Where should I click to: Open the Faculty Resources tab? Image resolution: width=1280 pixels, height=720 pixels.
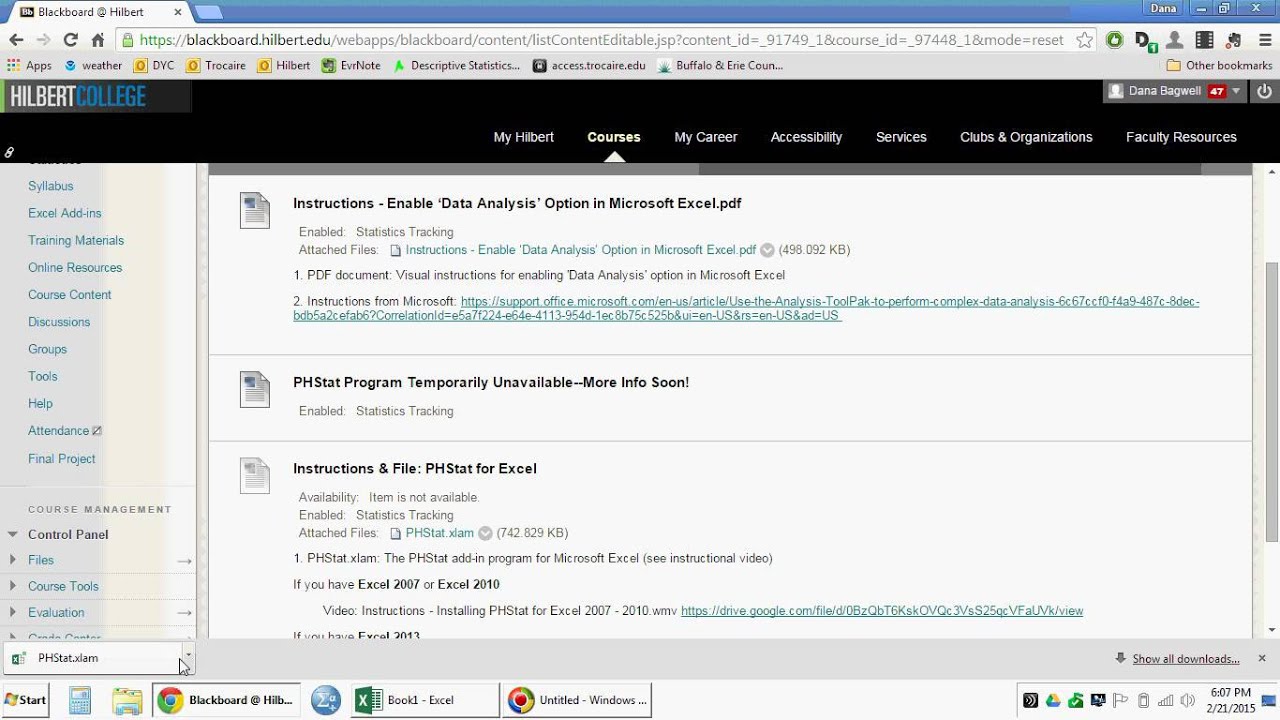[x=1181, y=137]
